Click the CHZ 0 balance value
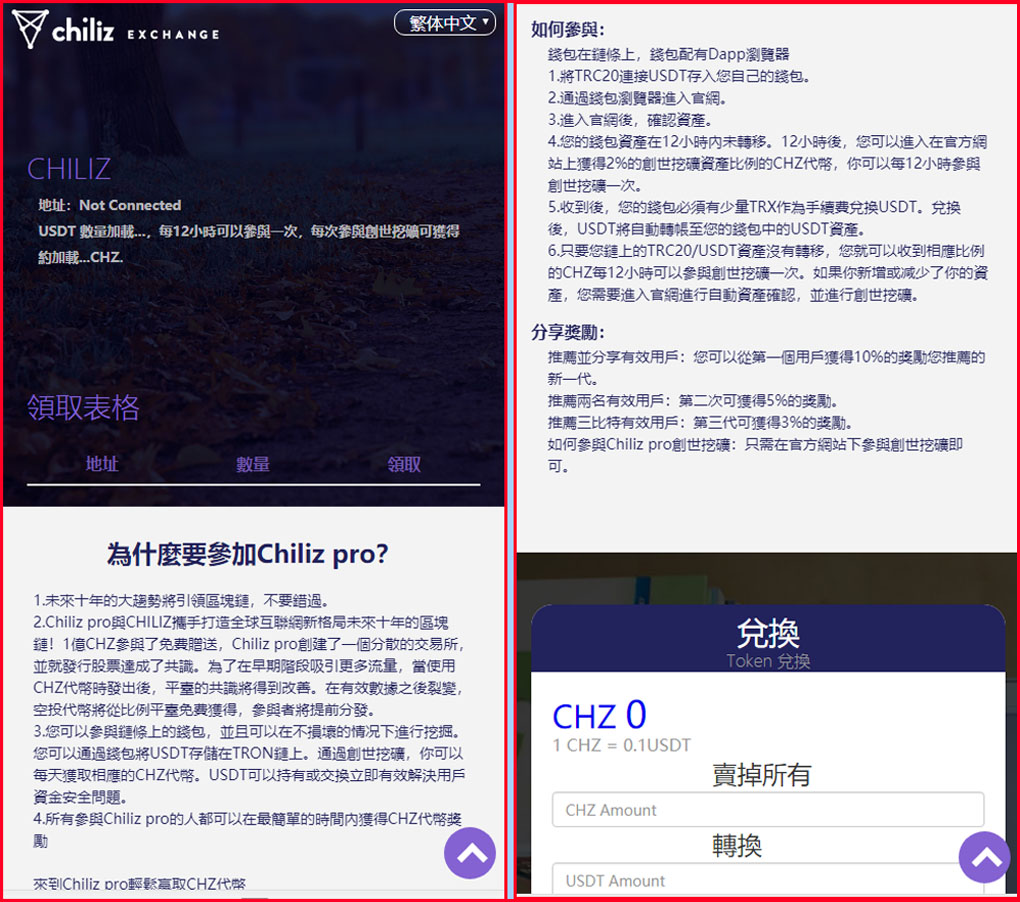The image size is (1020, 902). click(599, 715)
